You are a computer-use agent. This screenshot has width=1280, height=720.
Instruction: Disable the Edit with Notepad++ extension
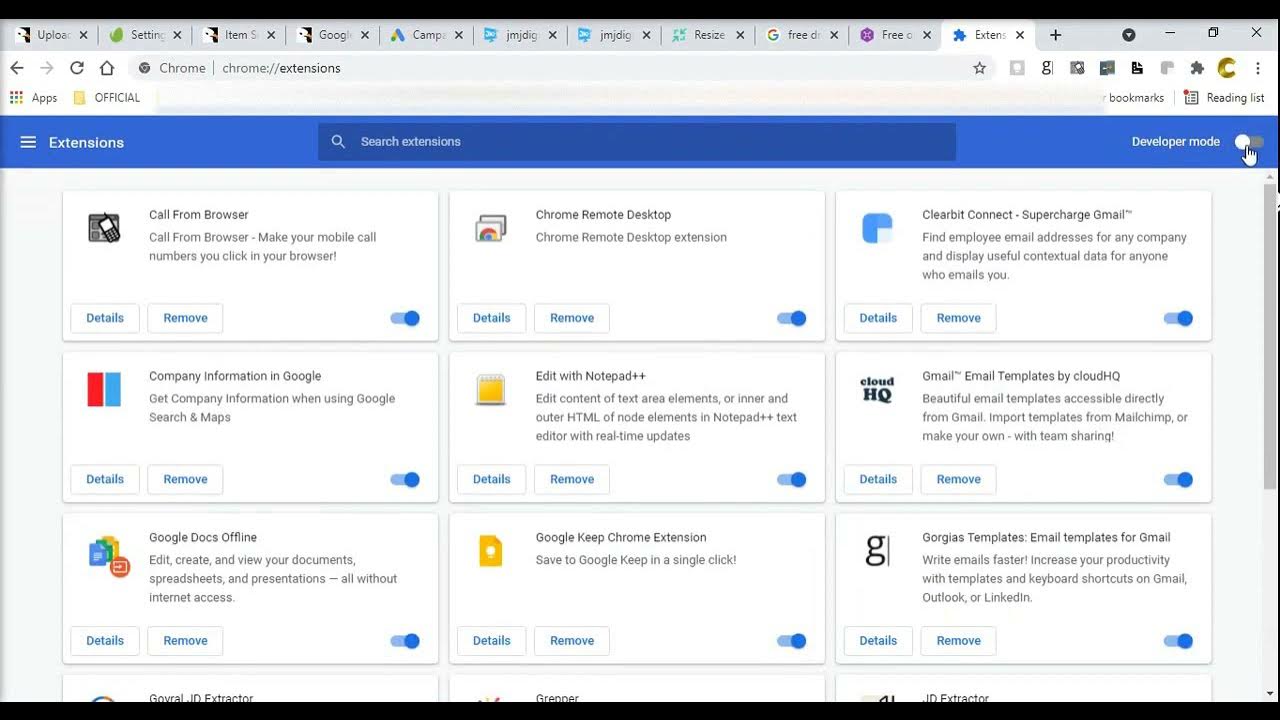[792, 480]
